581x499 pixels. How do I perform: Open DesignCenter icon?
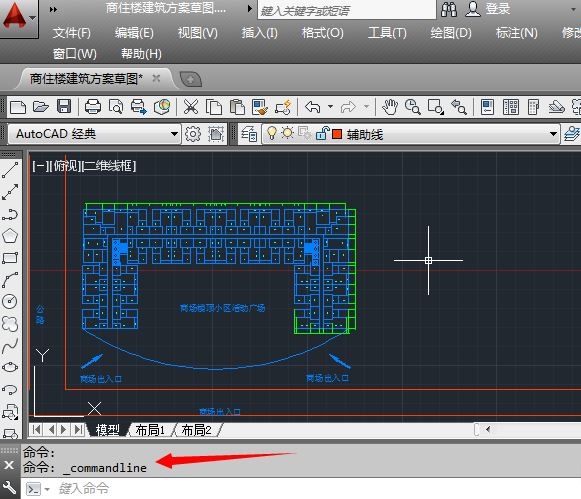pos(511,107)
